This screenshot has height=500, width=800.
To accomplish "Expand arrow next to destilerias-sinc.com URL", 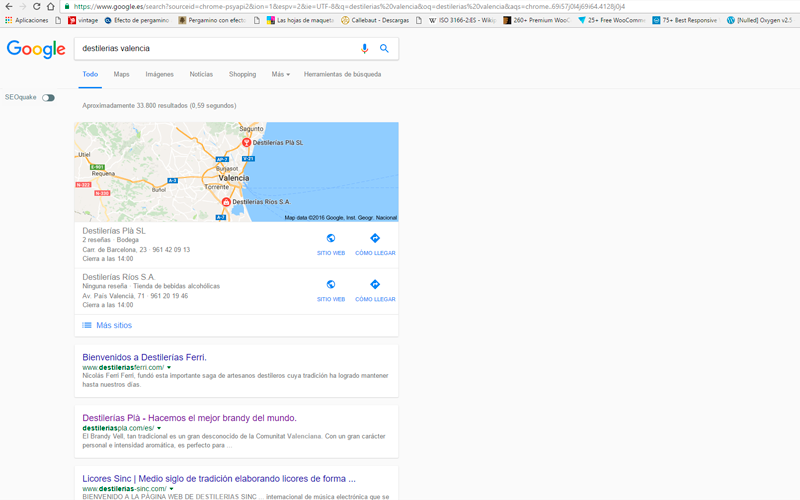I will tap(171, 489).
